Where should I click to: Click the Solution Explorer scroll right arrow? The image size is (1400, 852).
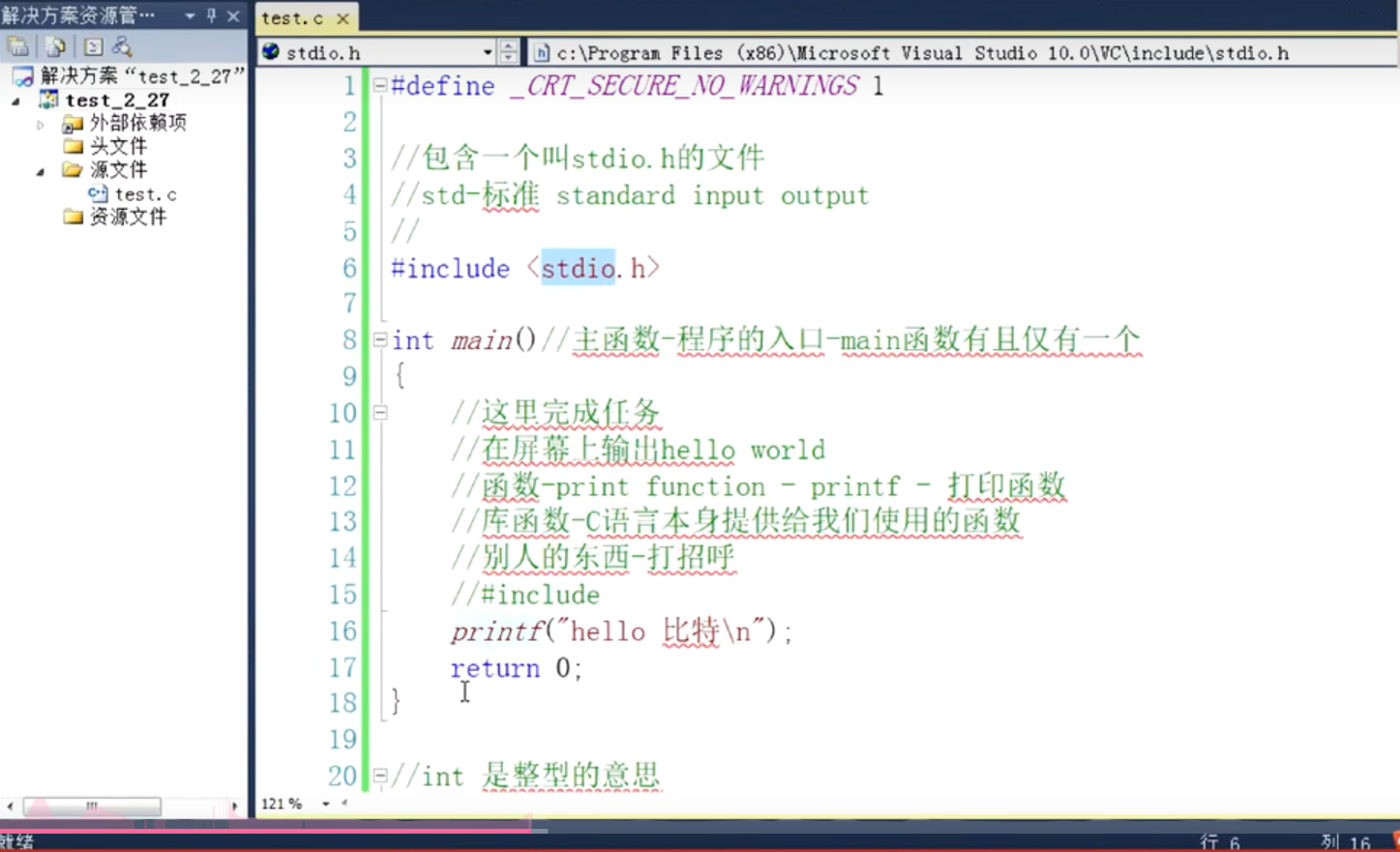(234, 806)
